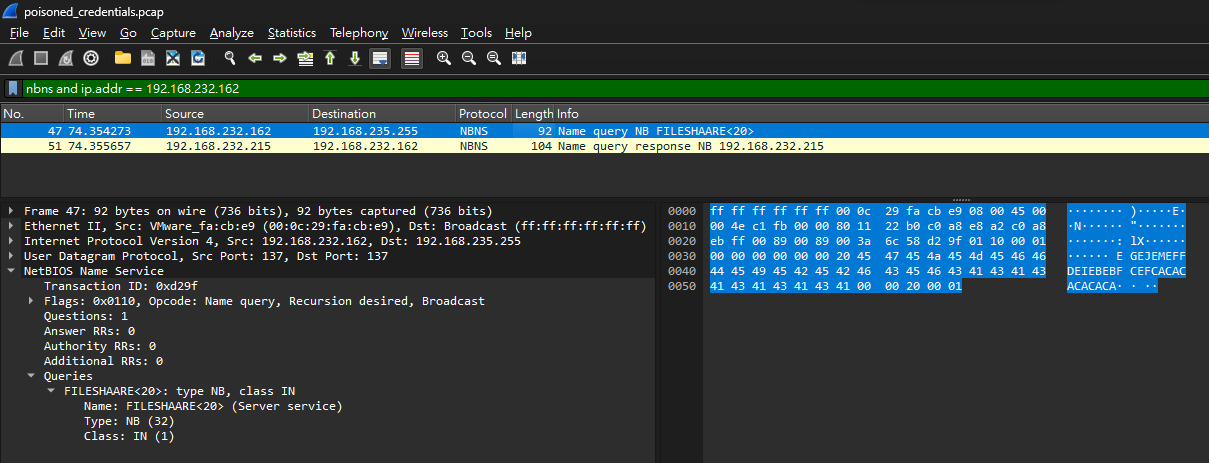Sort packets by Time column header

113,114
